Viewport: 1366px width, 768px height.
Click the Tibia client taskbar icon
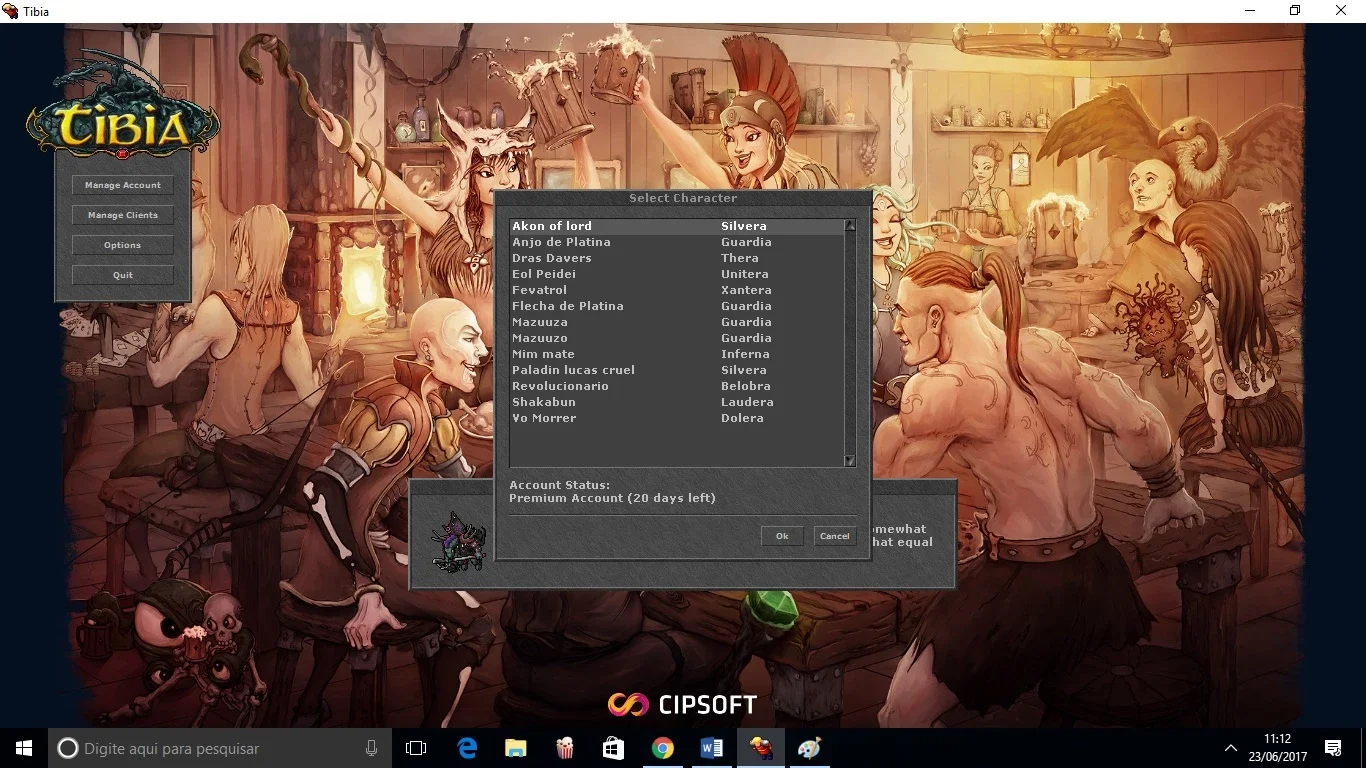coord(761,748)
